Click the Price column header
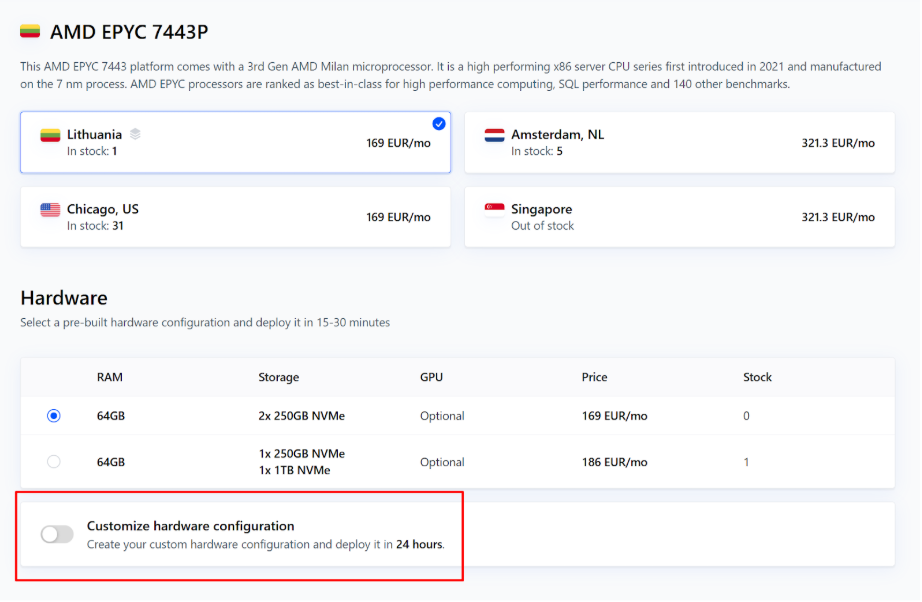The height and width of the screenshot is (602, 922). click(594, 378)
